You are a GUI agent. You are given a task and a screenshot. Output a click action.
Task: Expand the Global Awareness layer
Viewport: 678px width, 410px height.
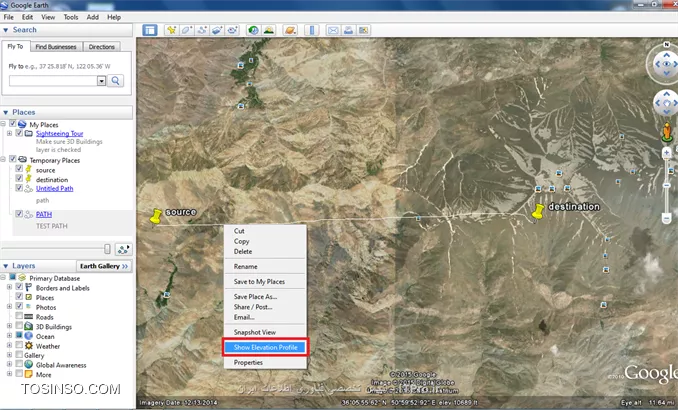tap(10, 365)
